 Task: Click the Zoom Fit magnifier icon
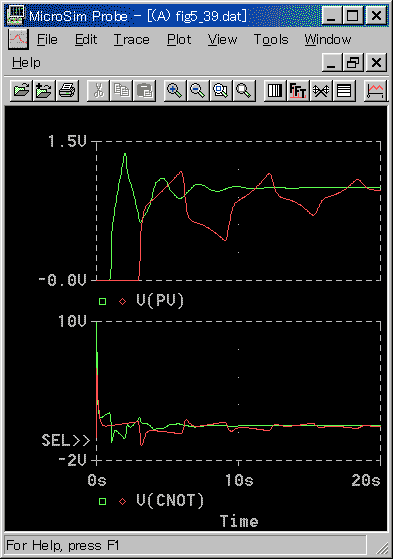tap(244, 91)
